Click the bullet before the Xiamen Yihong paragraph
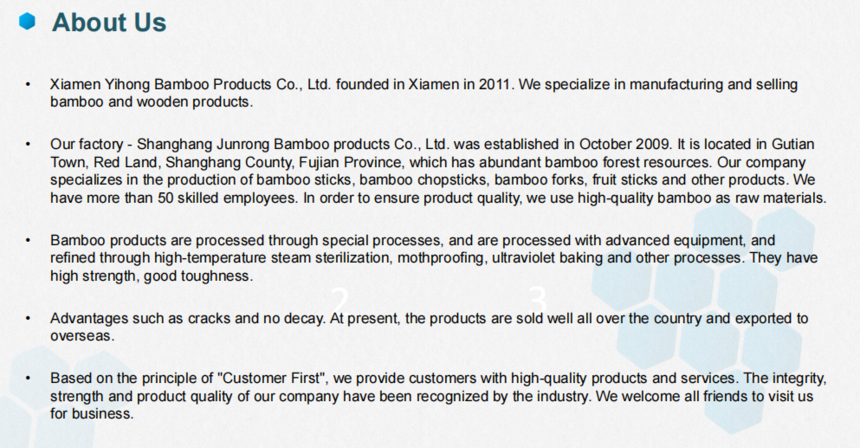Image resolution: width=860 pixels, height=448 pixels. click(27, 84)
